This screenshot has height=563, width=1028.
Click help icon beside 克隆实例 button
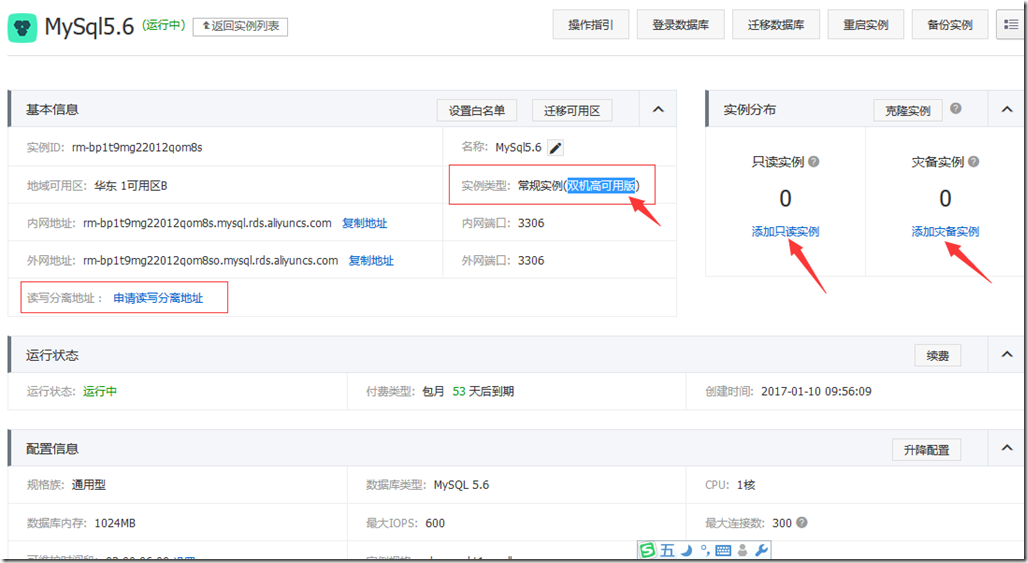(x=956, y=109)
